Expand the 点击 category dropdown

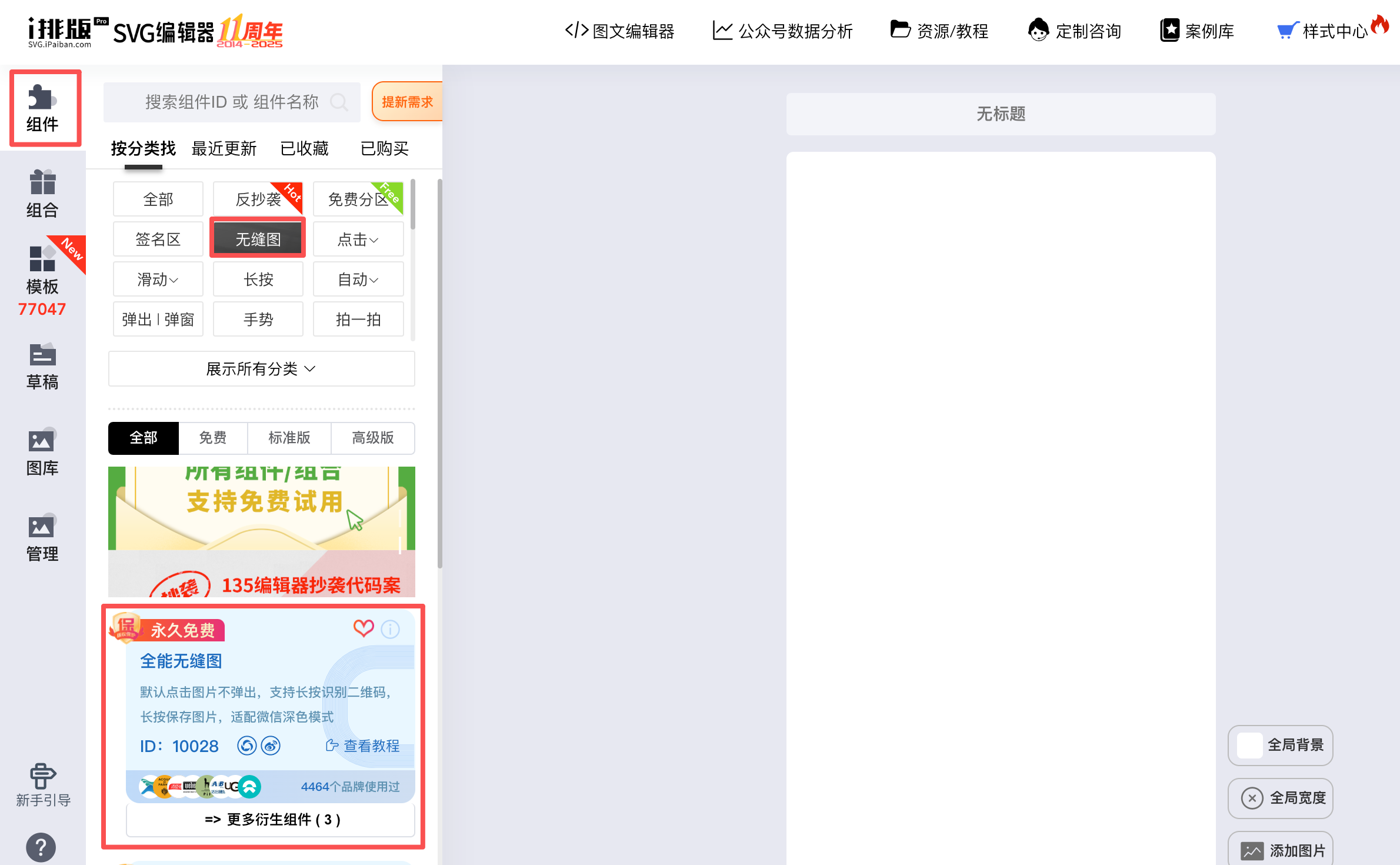(358, 239)
